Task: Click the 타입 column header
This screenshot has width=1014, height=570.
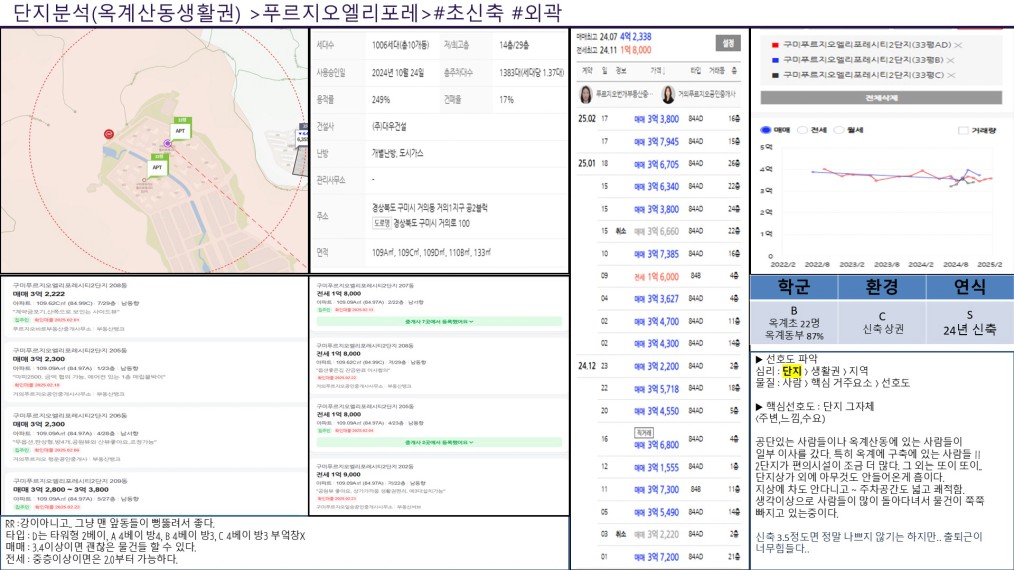Action: [x=696, y=71]
